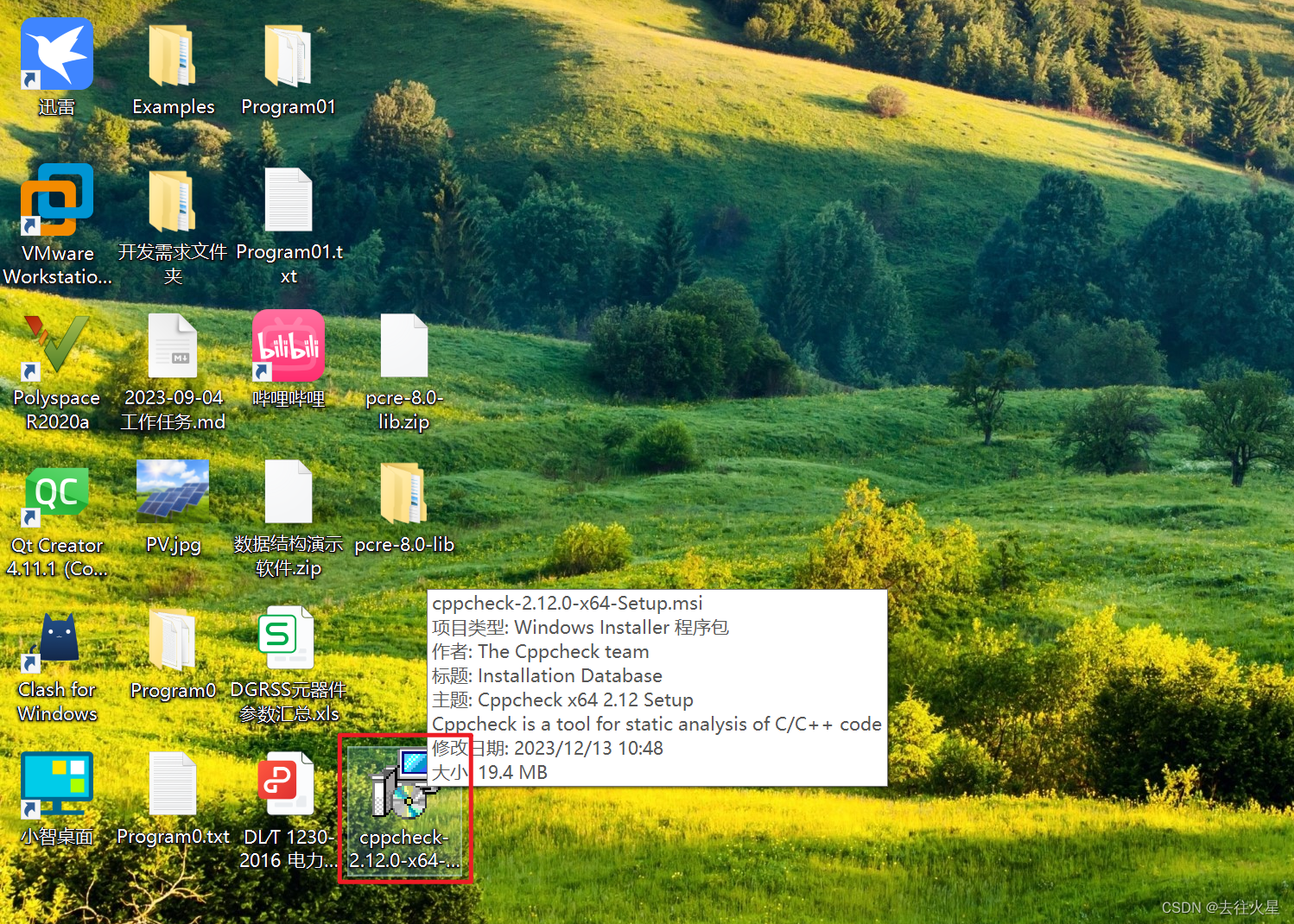Click the PV.jpg file name label
1294x924 pixels.
174,545
